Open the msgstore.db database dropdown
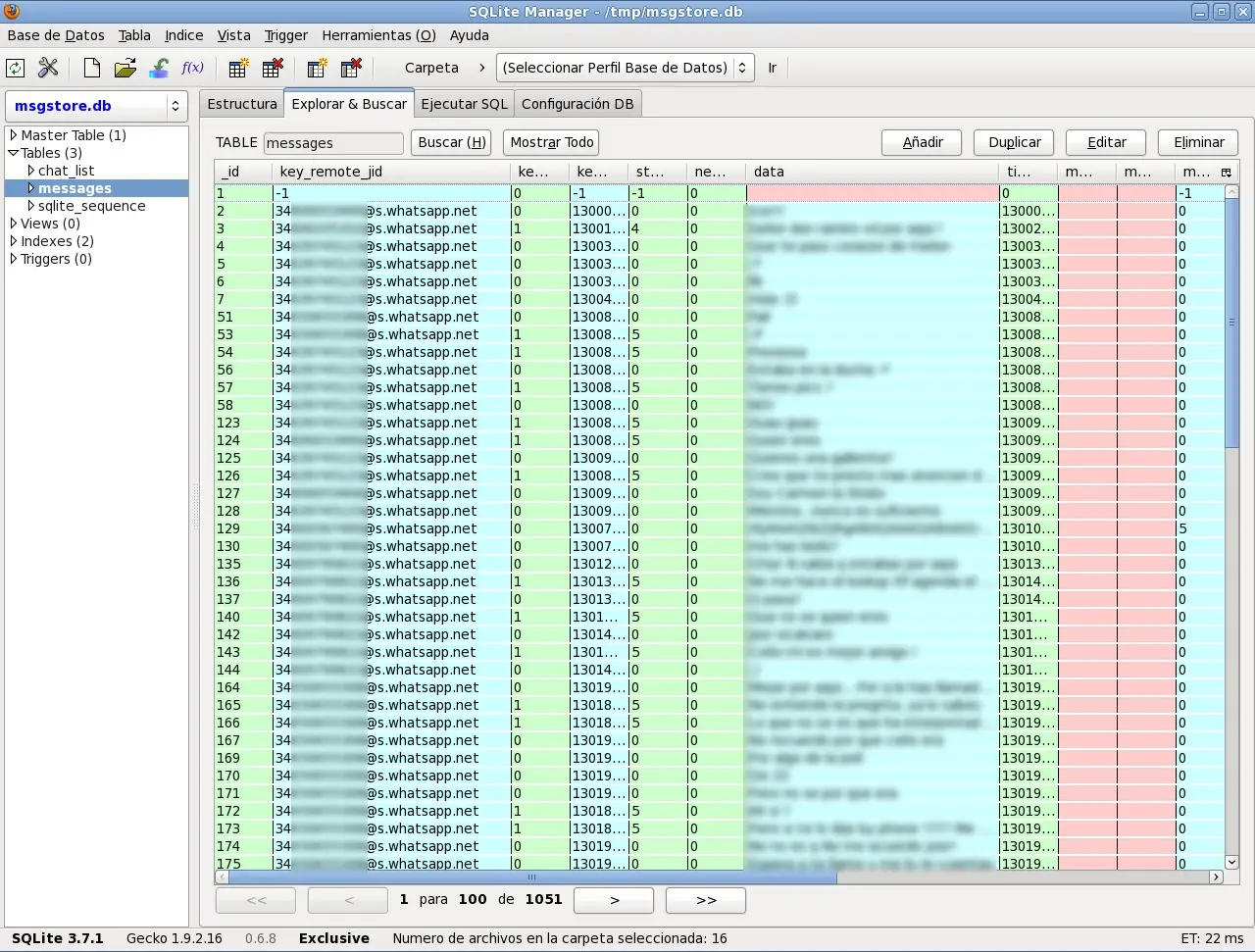The height and width of the screenshot is (952, 1255). tap(96, 106)
